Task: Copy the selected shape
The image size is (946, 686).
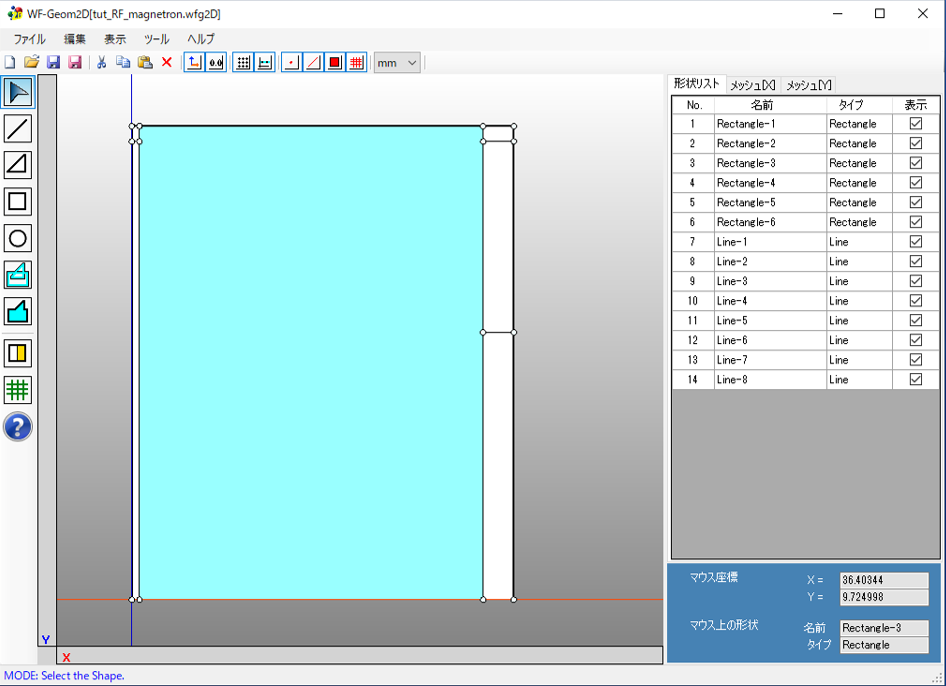Action: [123, 62]
